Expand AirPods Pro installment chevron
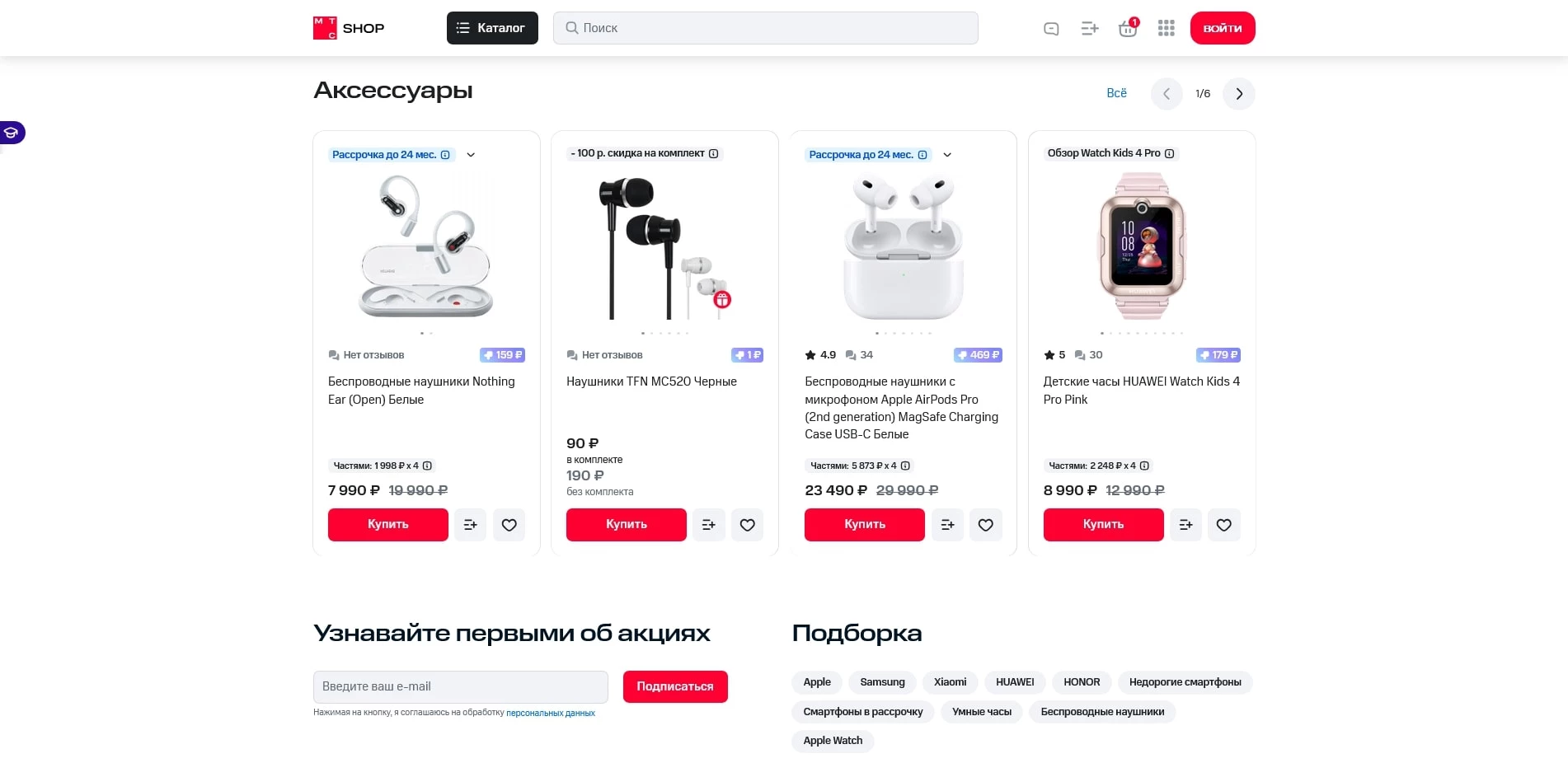Screen dimensions: 1568x763 click(947, 154)
